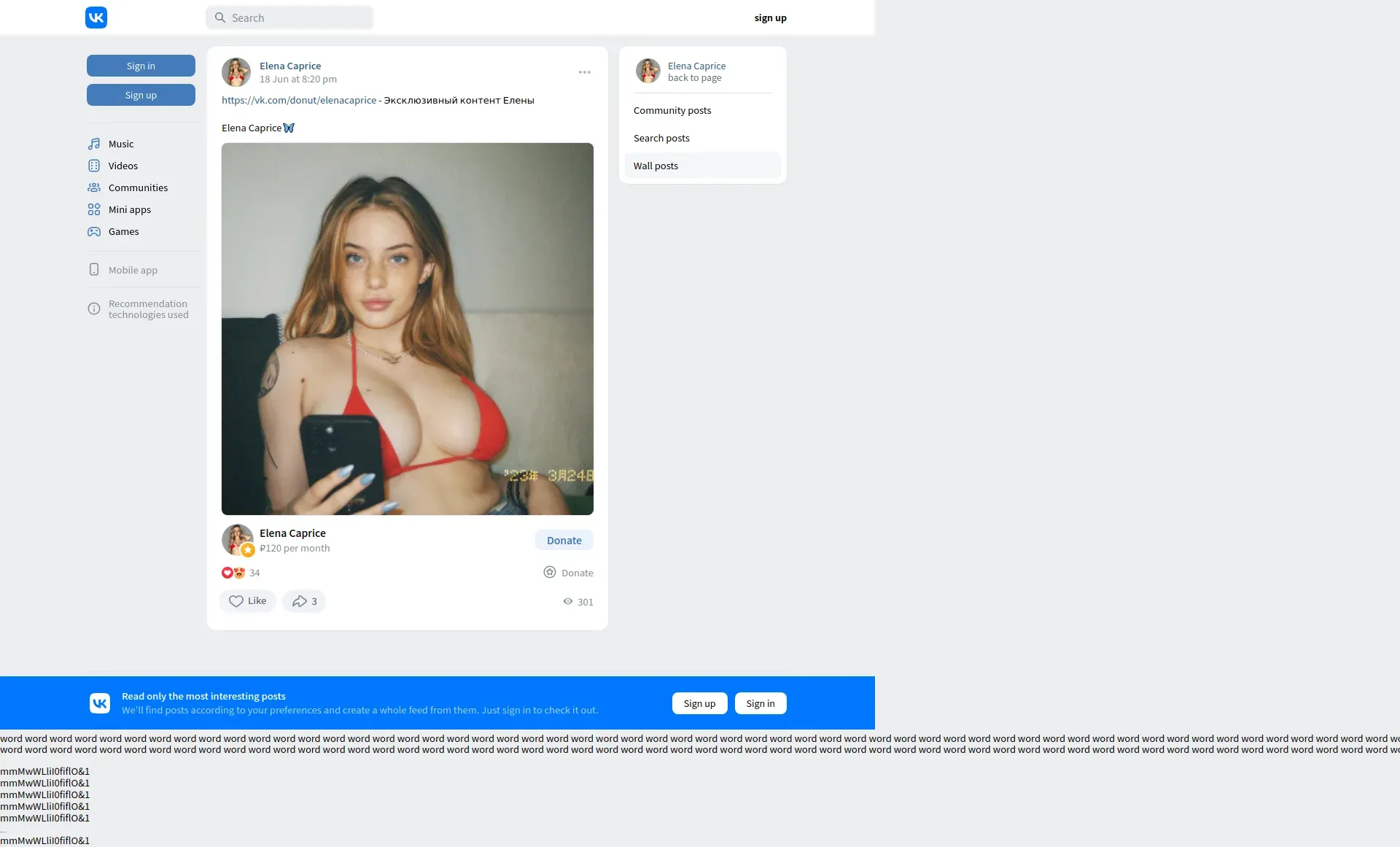Open Communities from the sidebar
1400x847 pixels.
coord(138,187)
